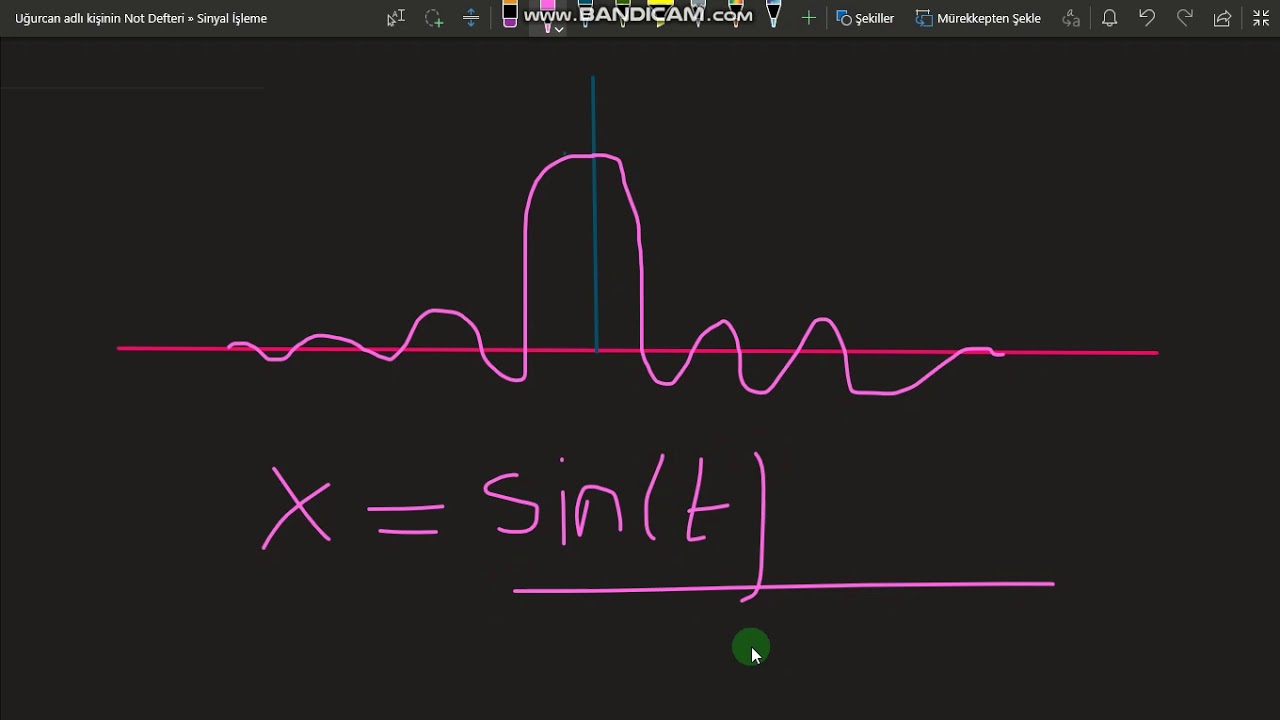
Task: Undo the last stroke
Action: tap(1147, 18)
